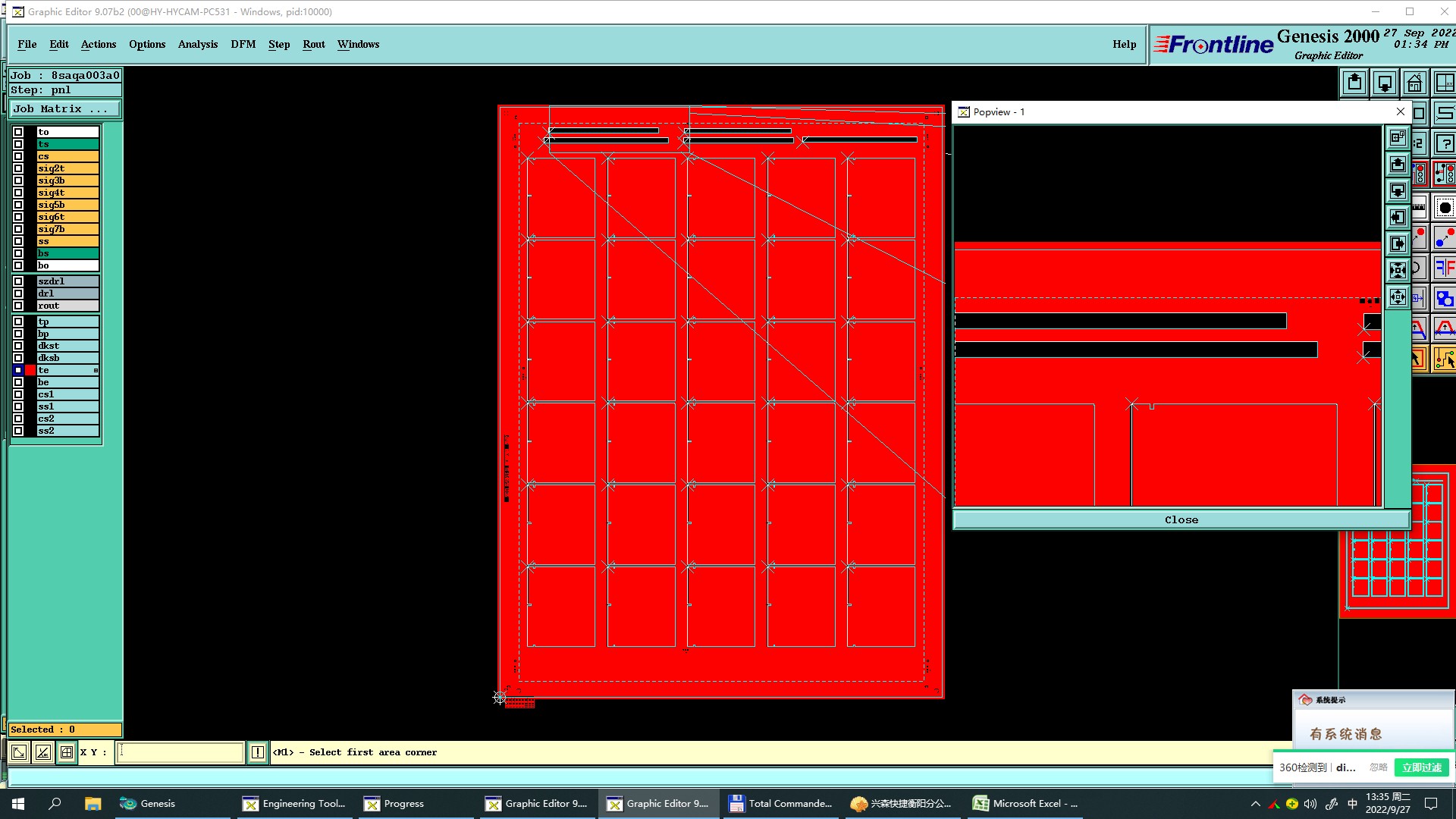This screenshot has height=819, width=1456.
Task: Click the red color swatch of layer te
Action: 30,370
